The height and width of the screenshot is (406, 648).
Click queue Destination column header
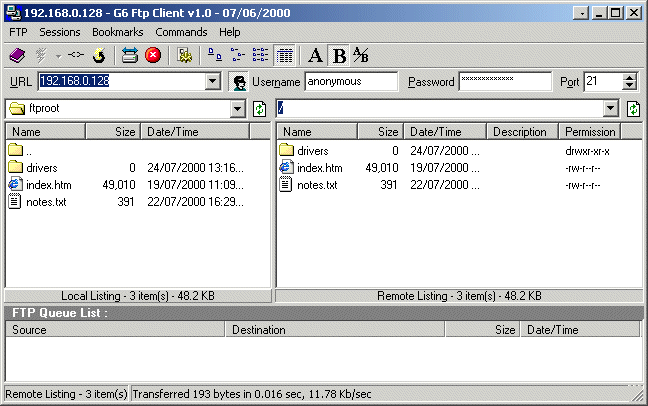[335, 330]
